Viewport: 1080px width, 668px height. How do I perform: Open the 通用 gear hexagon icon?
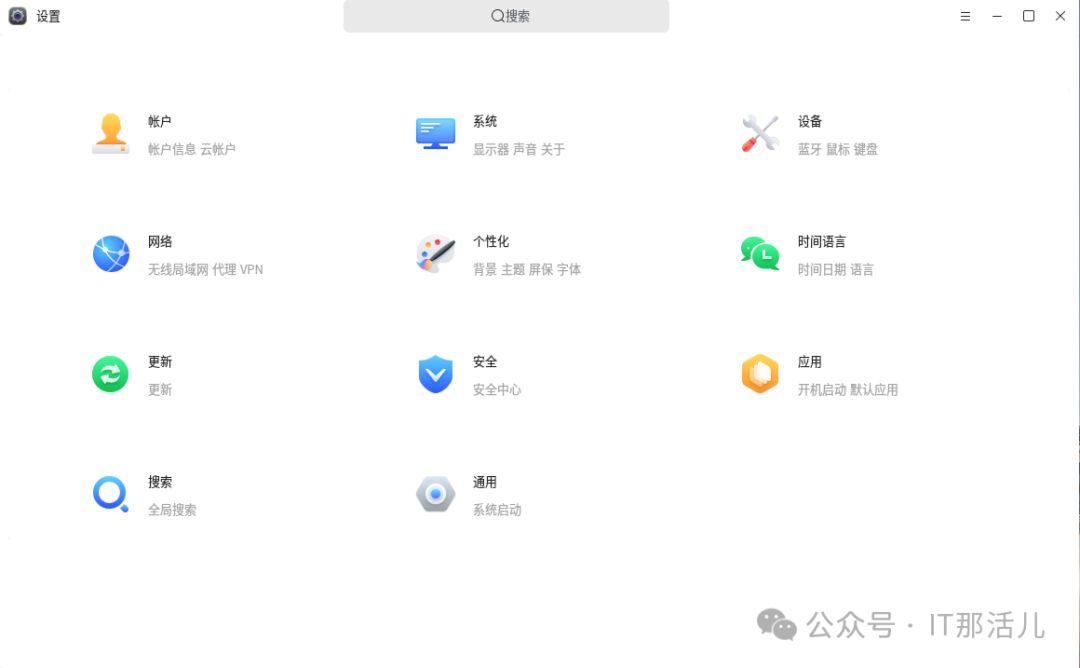[x=435, y=494]
